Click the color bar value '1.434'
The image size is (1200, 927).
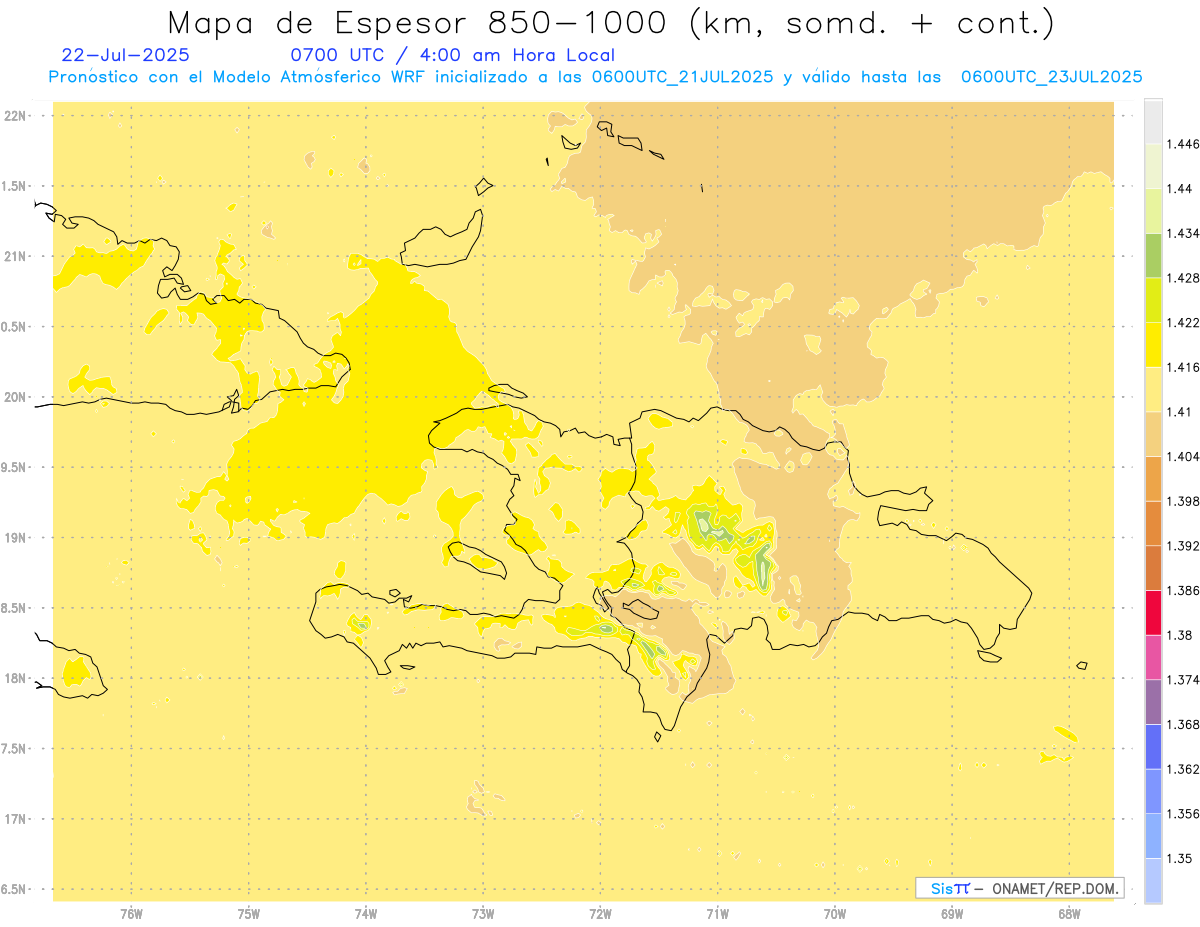pos(1183,233)
